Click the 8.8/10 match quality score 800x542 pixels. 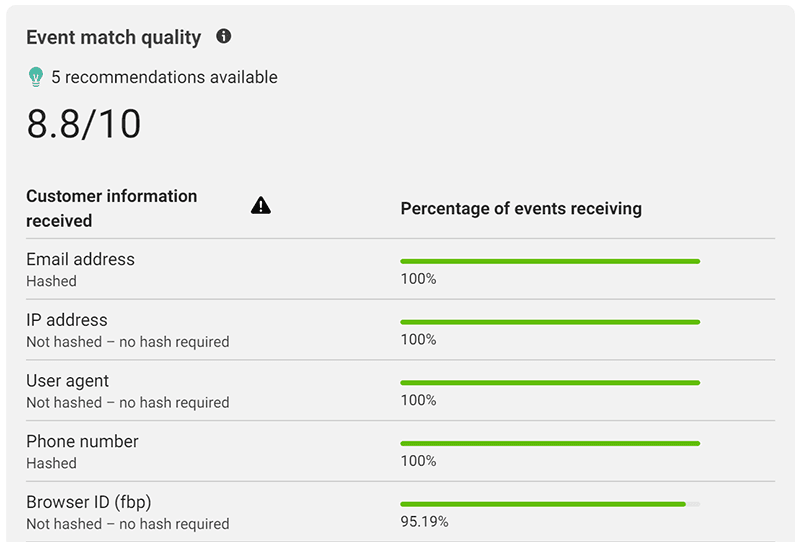84,124
